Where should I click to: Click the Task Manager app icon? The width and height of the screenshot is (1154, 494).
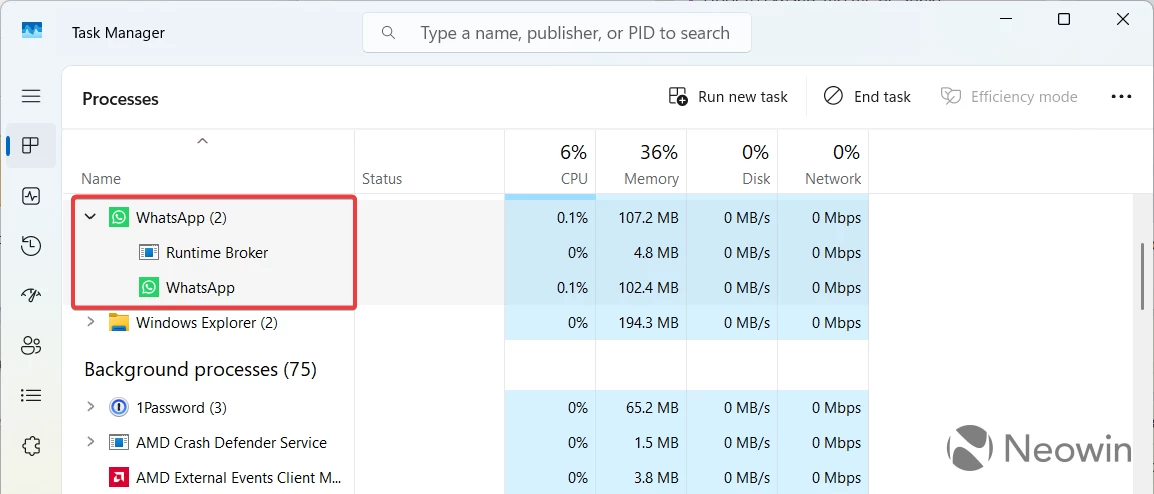(x=32, y=31)
